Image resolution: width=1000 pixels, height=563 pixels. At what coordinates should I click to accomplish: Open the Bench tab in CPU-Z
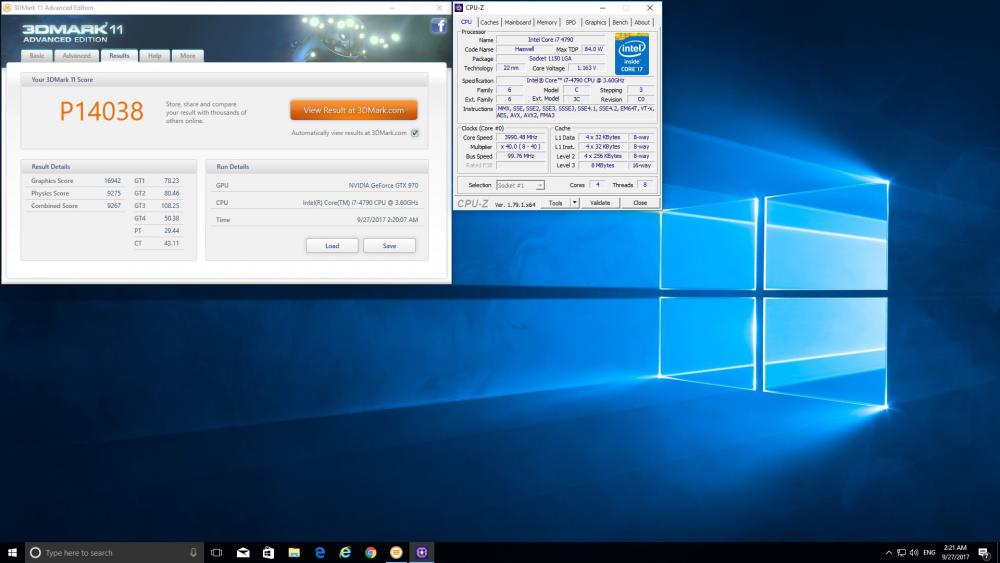pos(620,22)
